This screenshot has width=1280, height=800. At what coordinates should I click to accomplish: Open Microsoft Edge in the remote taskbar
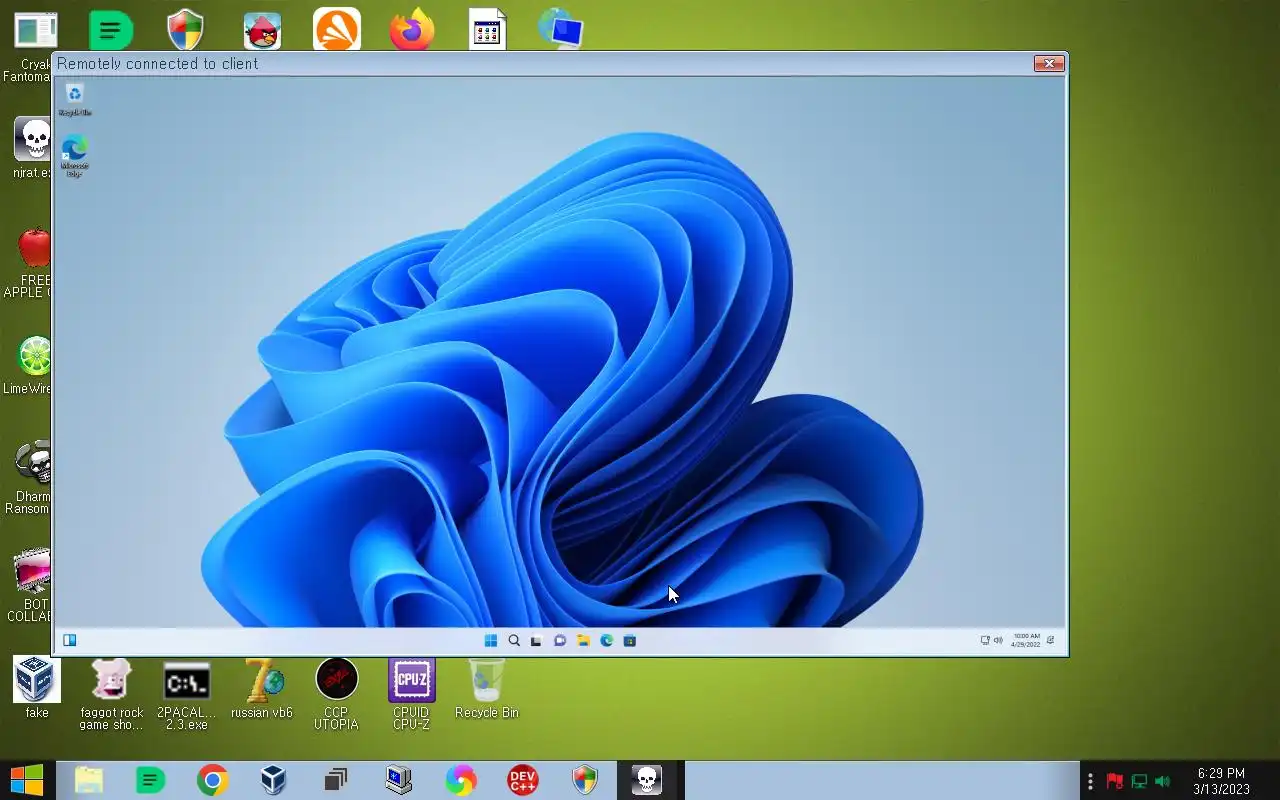(606, 641)
